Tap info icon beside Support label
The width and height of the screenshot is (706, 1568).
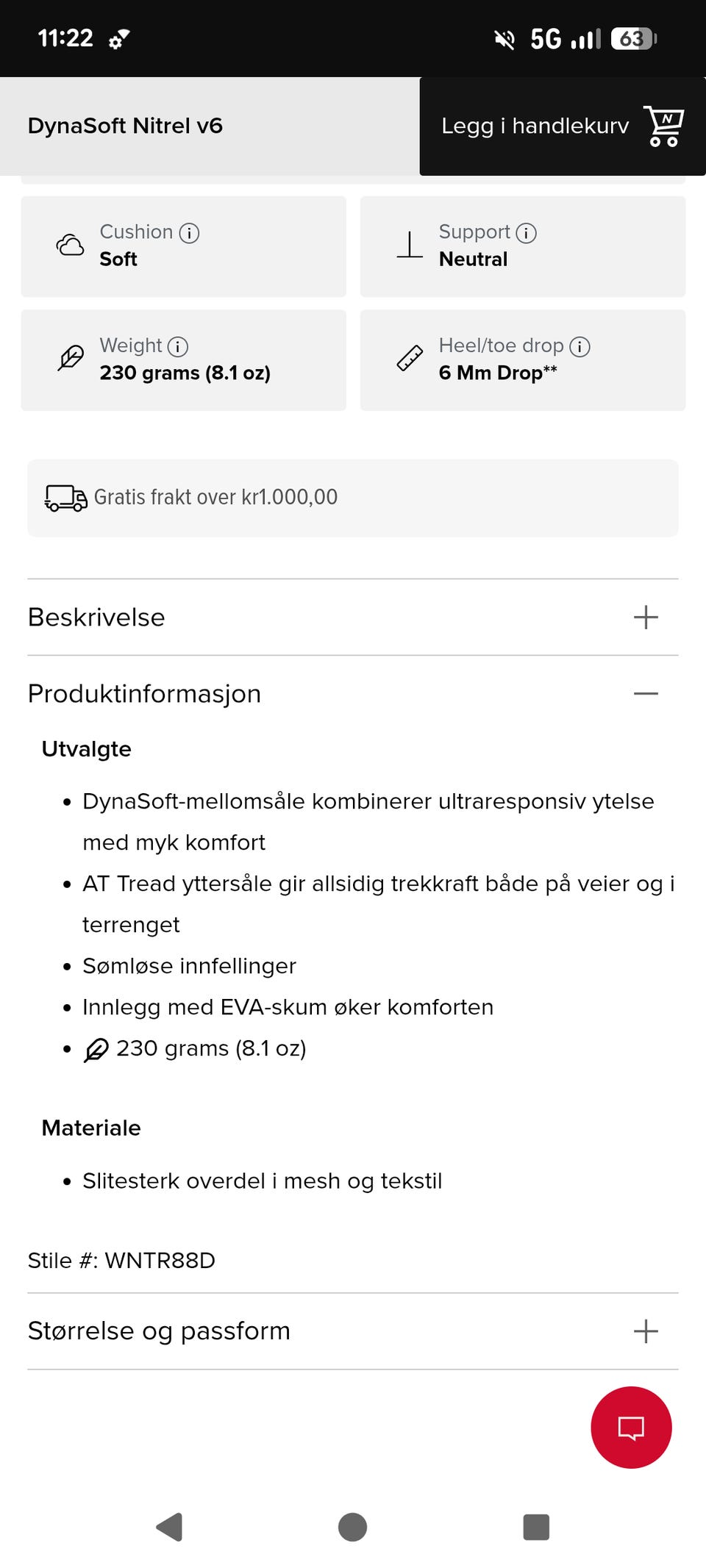point(526,233)
